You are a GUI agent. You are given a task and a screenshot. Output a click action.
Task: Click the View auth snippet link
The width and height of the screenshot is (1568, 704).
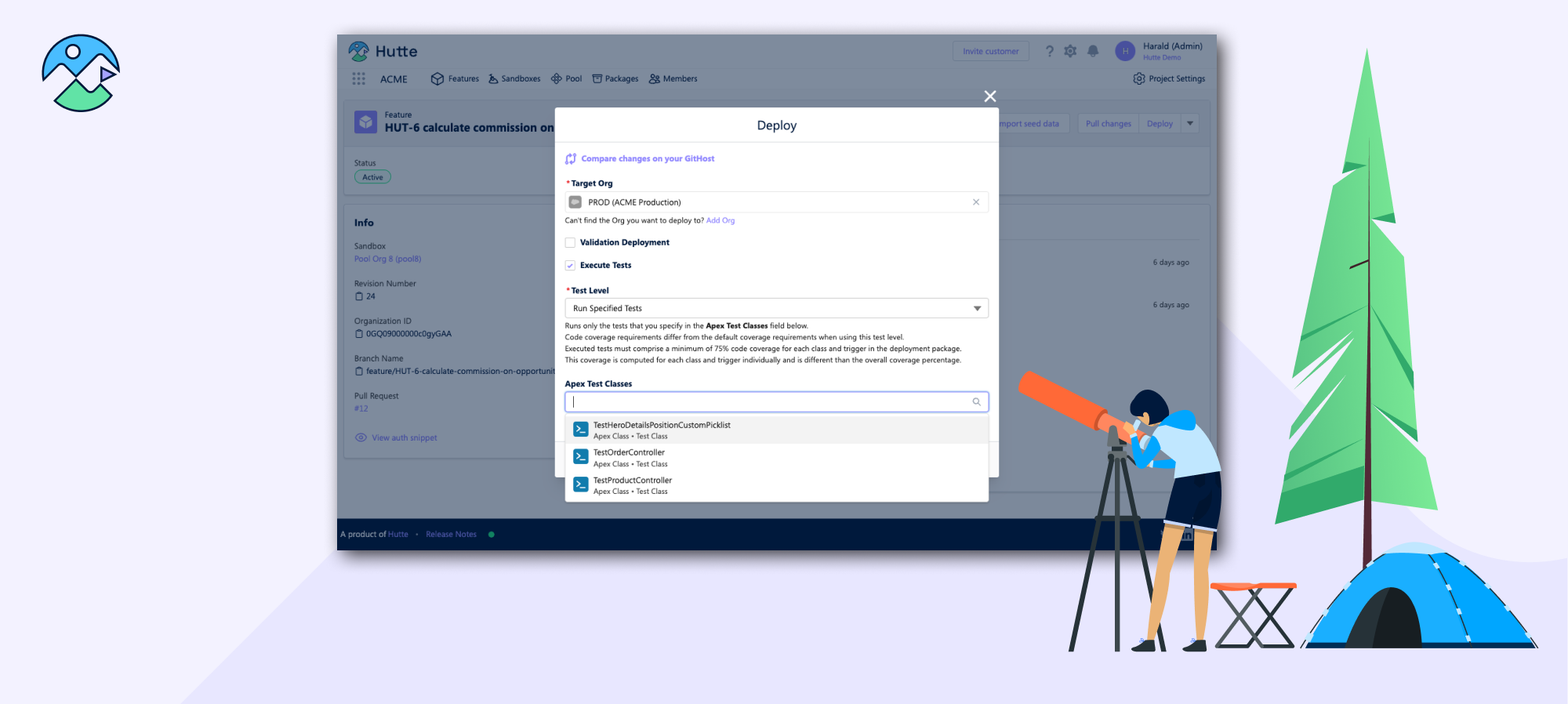405,437
